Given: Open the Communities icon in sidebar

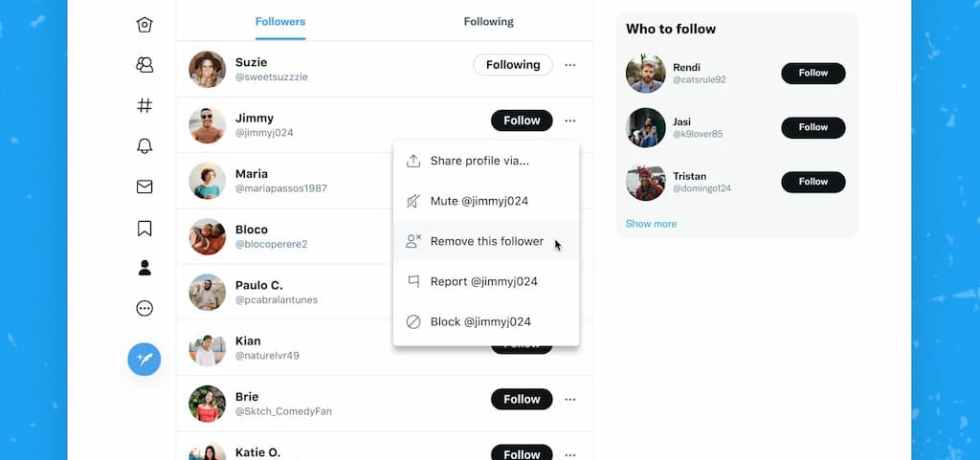Looking at the screenshot, I should pos(144,65).
